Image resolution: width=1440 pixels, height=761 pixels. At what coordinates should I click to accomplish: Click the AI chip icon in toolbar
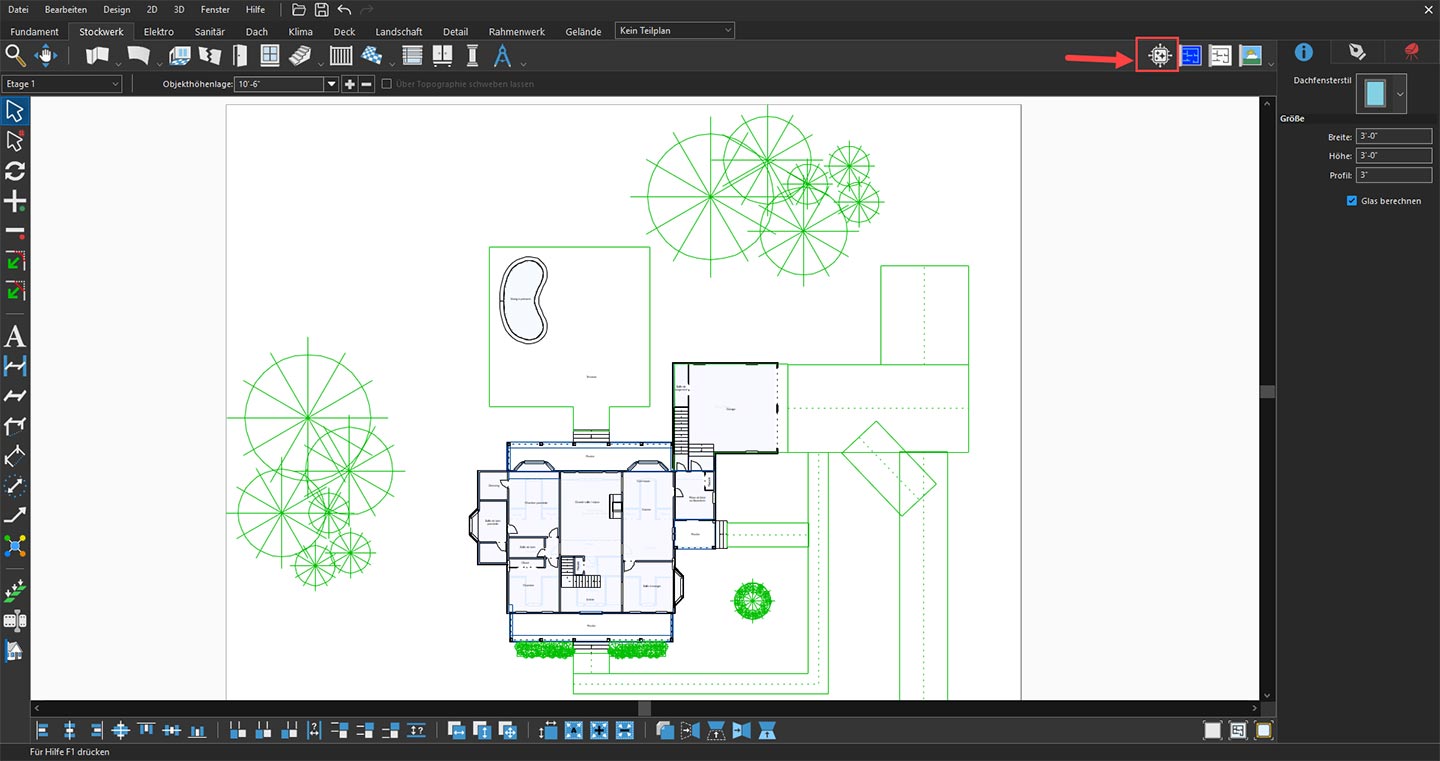click(1159, 56)
